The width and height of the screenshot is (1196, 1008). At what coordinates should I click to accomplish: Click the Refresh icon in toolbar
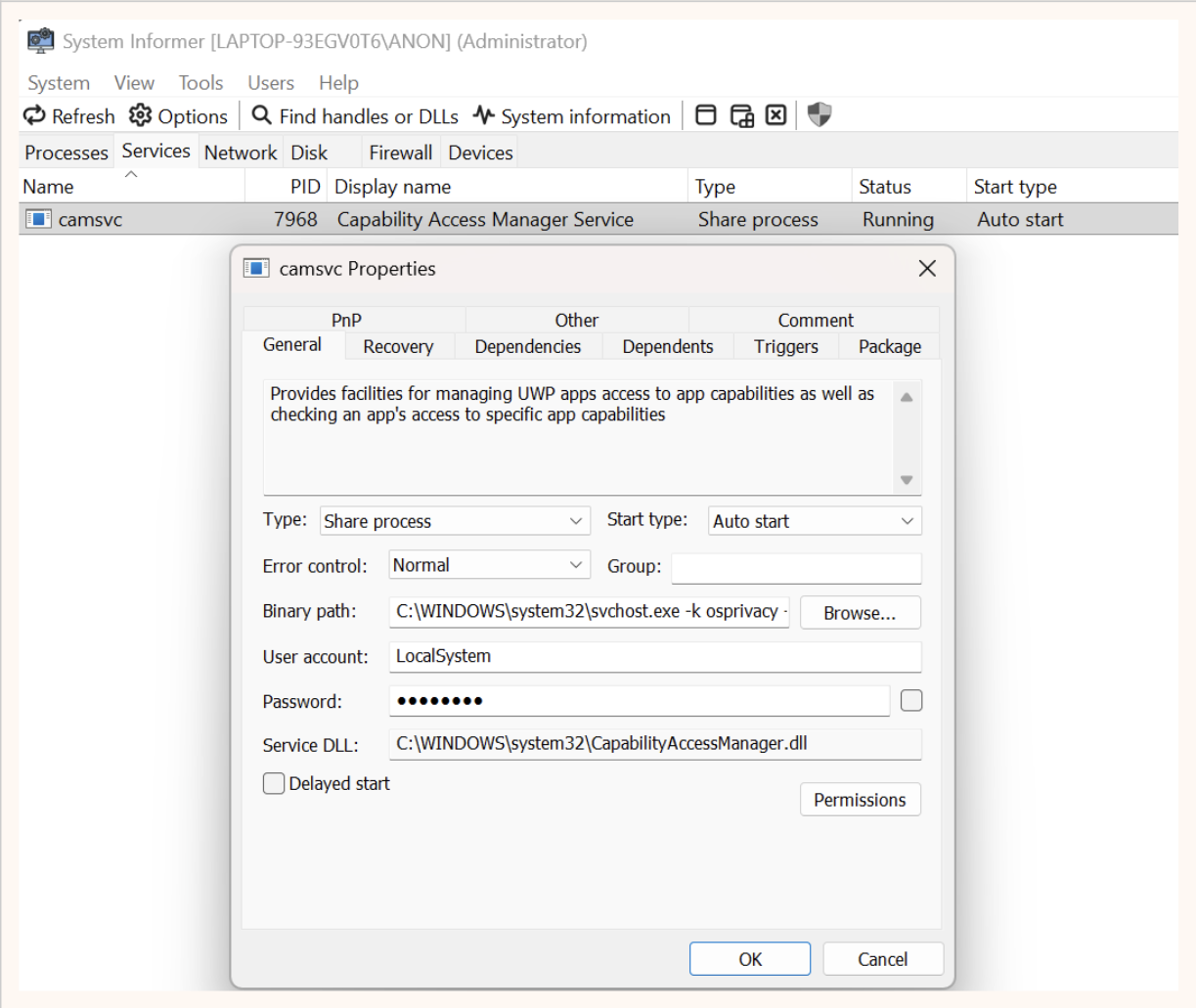[x=35, y=115]
